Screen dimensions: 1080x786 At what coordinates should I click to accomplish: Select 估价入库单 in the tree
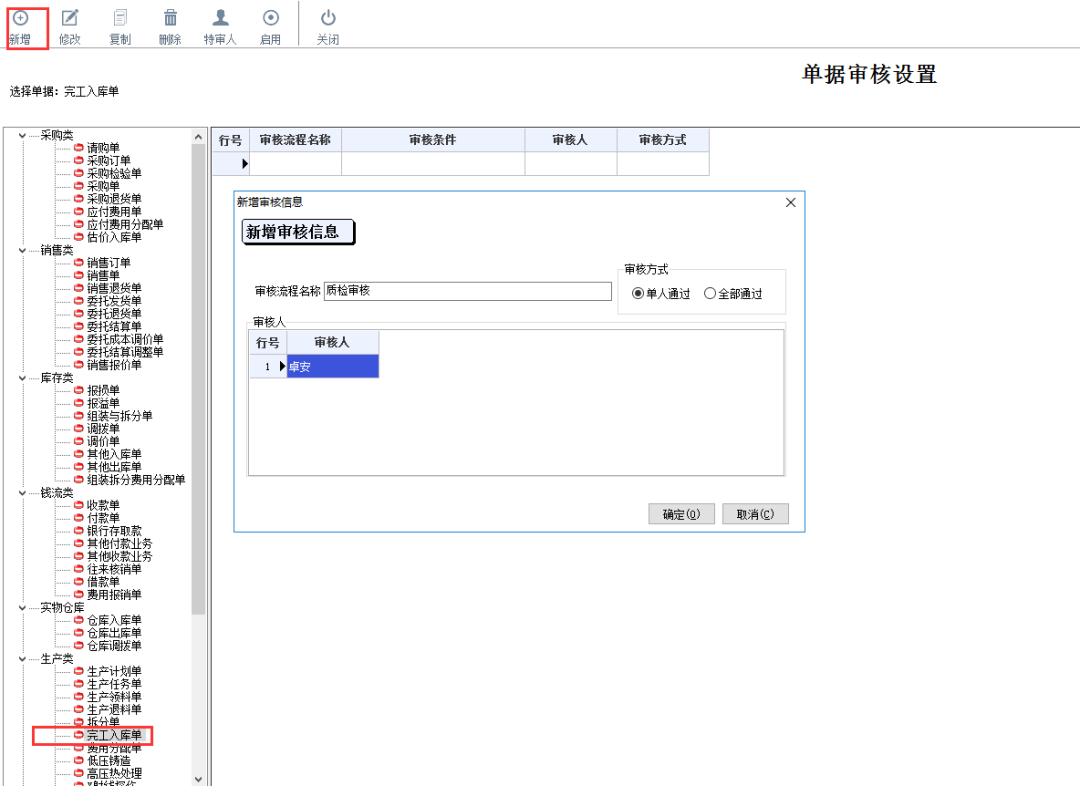point(114,238)
